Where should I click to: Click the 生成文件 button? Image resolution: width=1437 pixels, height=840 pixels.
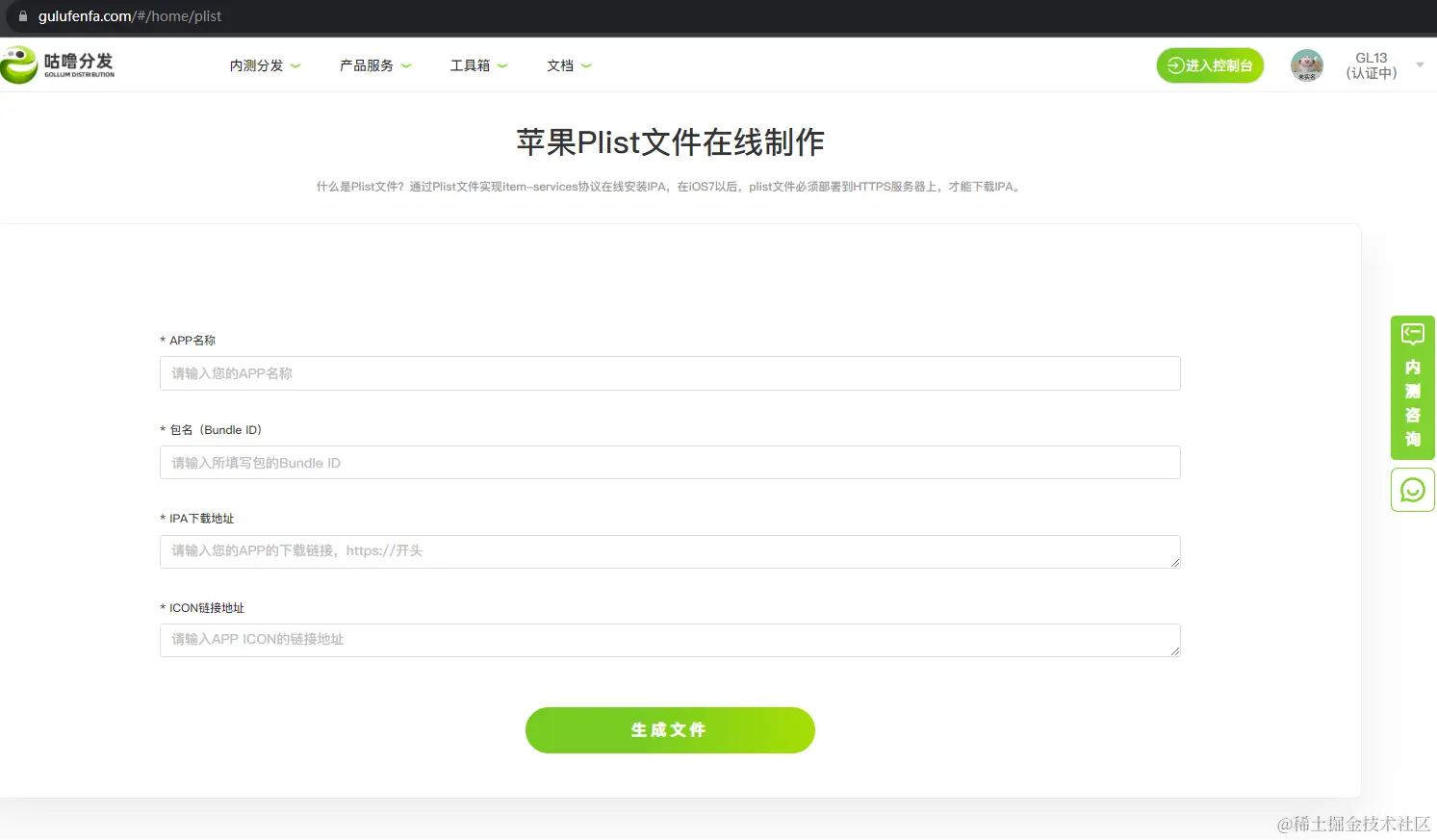pos(669,729)
